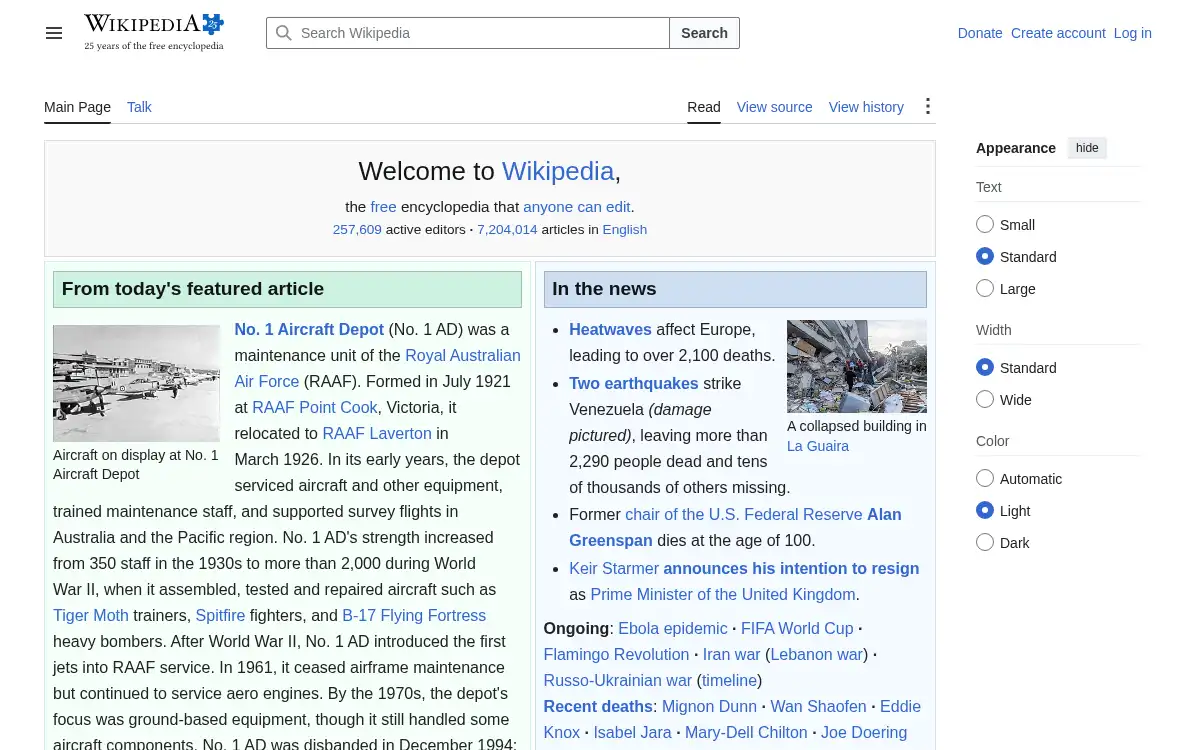
Task: Click the Log in link
Action: [x=1133, y=33]
